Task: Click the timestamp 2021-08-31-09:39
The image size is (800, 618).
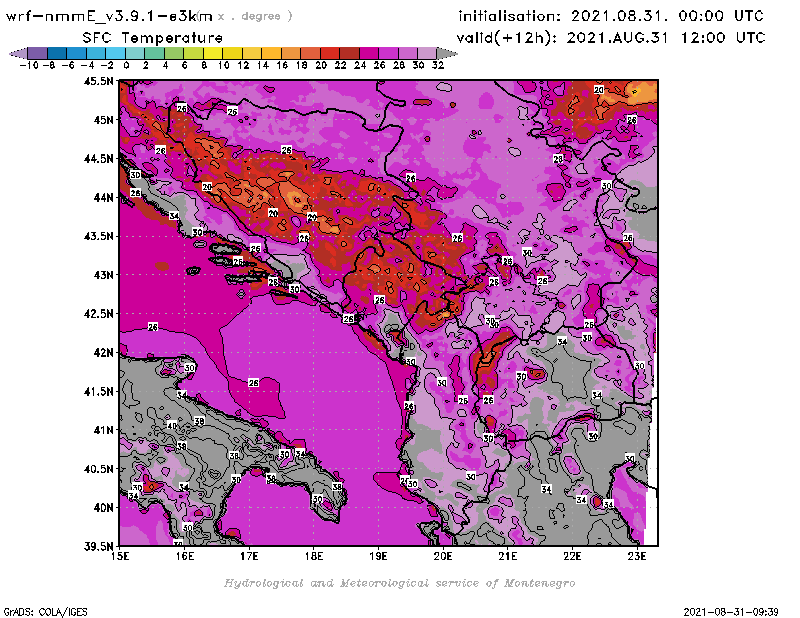Action: tap(731, 611)
